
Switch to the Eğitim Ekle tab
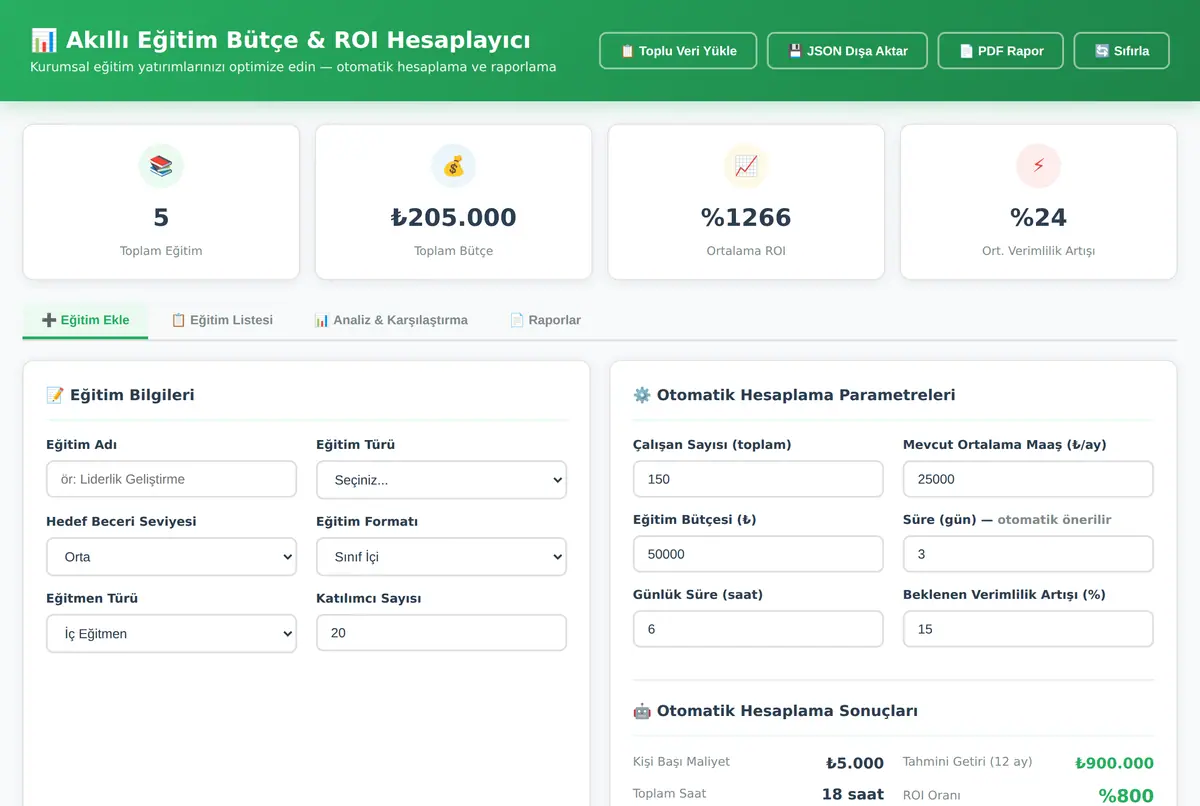85,320
